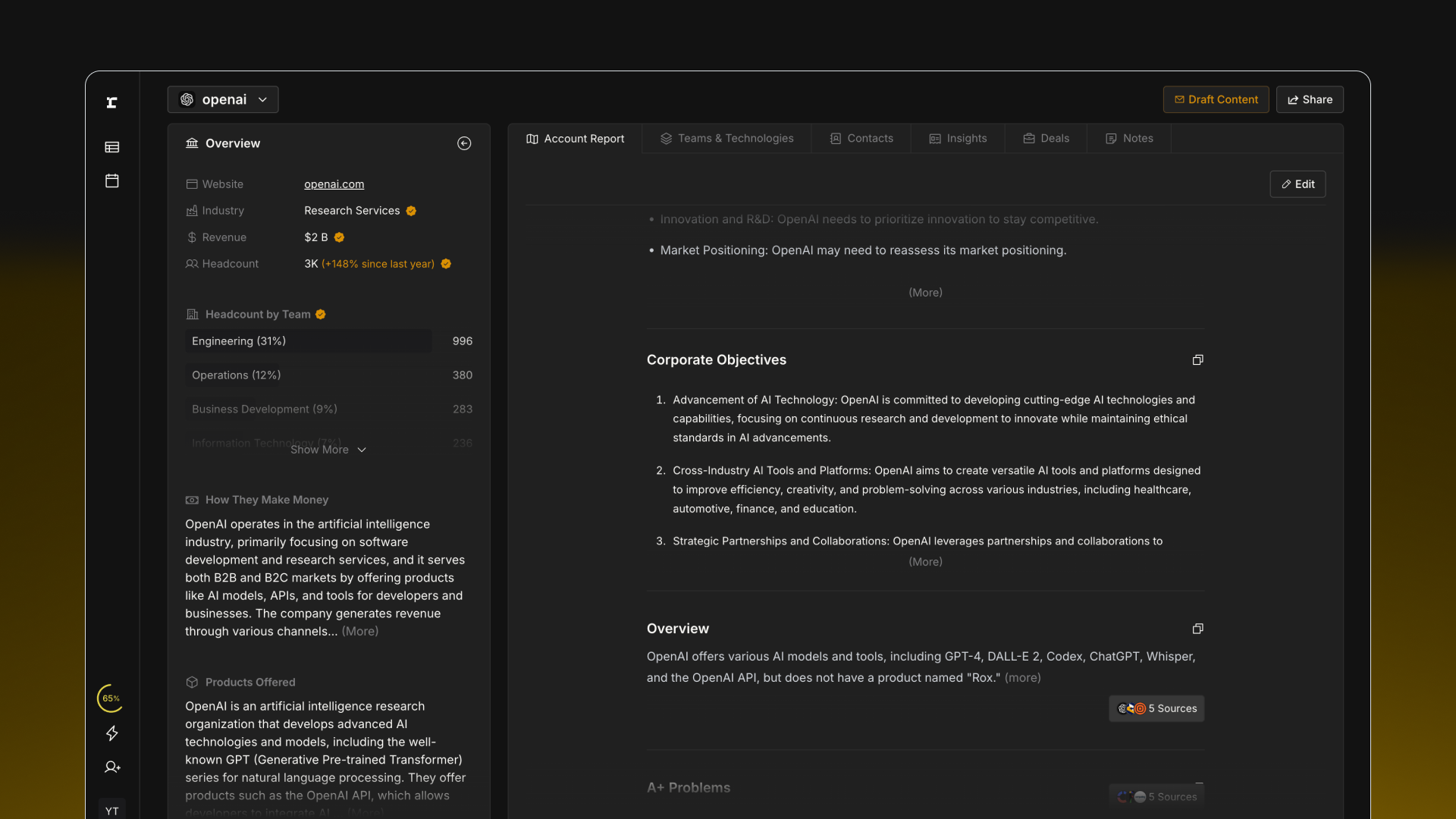This screenshot has width=1456, height=819.
Task: Switch to Teams & Technologies tab
Action: pos(726,139)
